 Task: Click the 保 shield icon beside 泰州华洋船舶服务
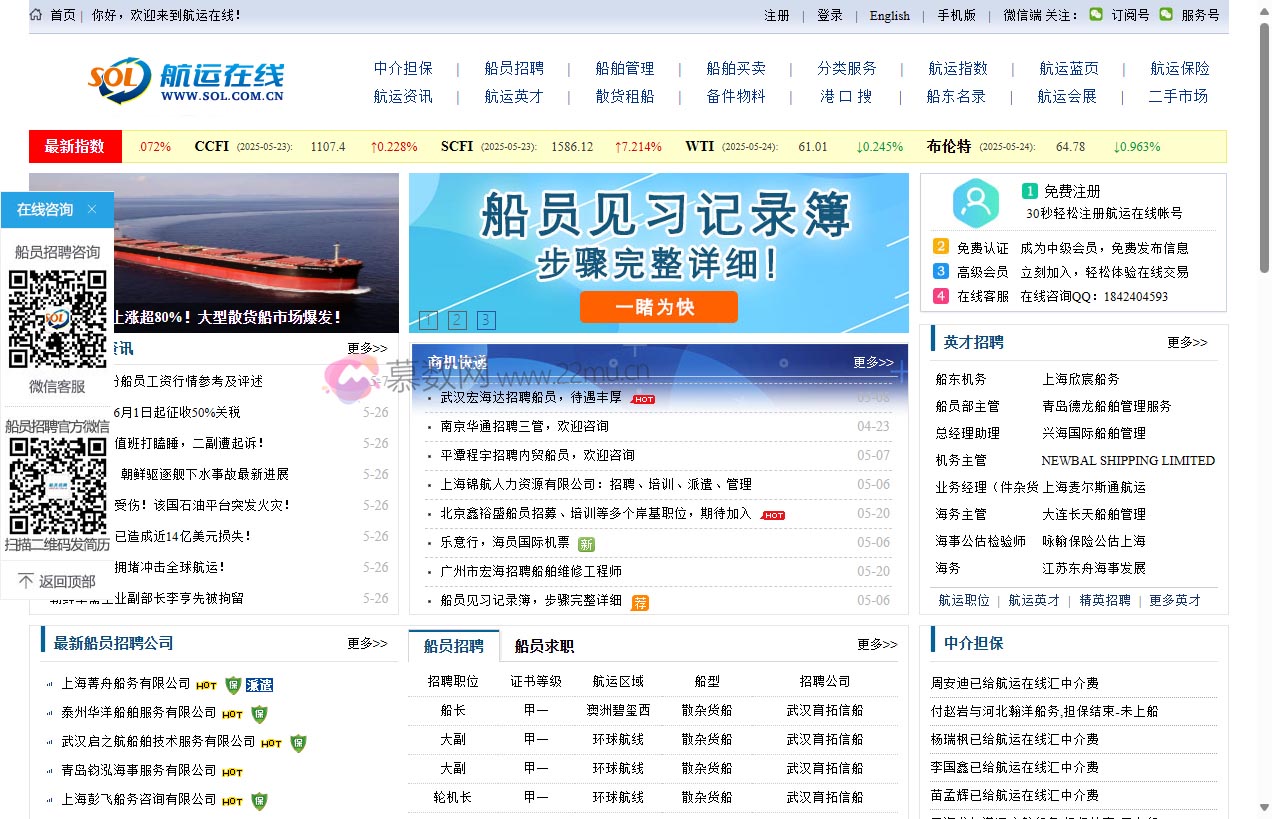click(258, 714)
